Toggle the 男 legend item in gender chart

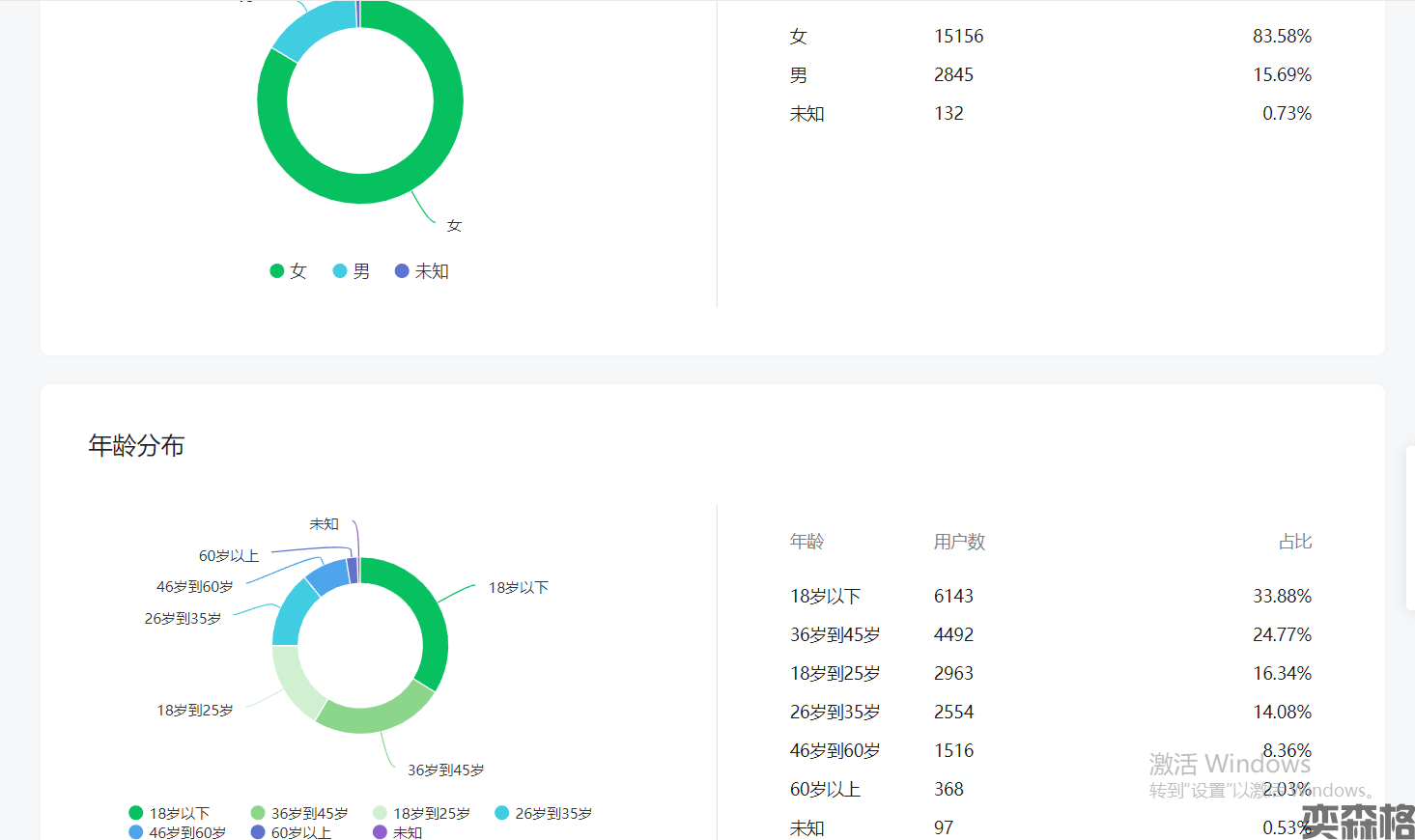tap(352, 271)
